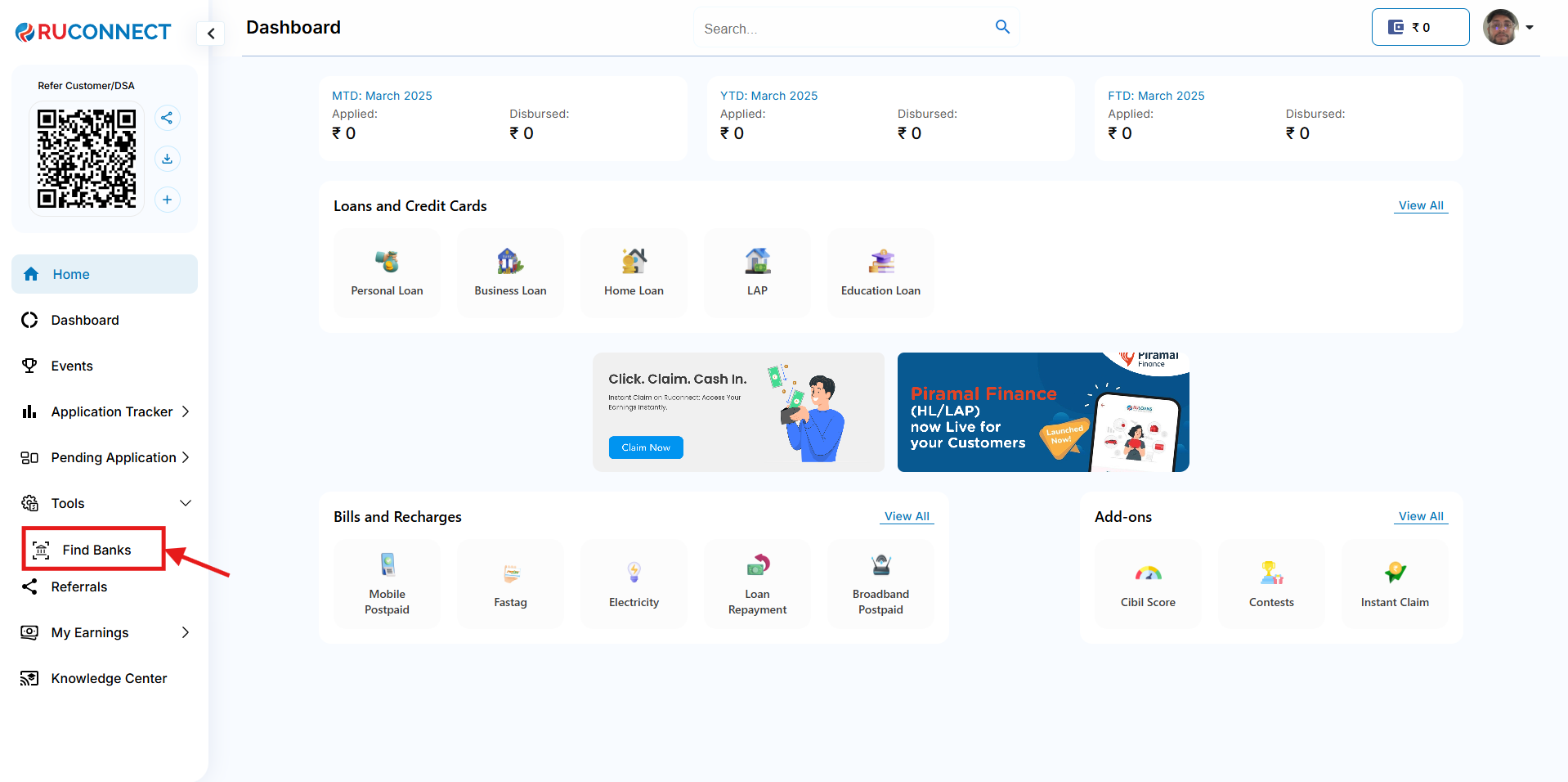This screenshot has height=782, width=1568.
Task: Select the Business Loan icon
Action: click(510, 262)
